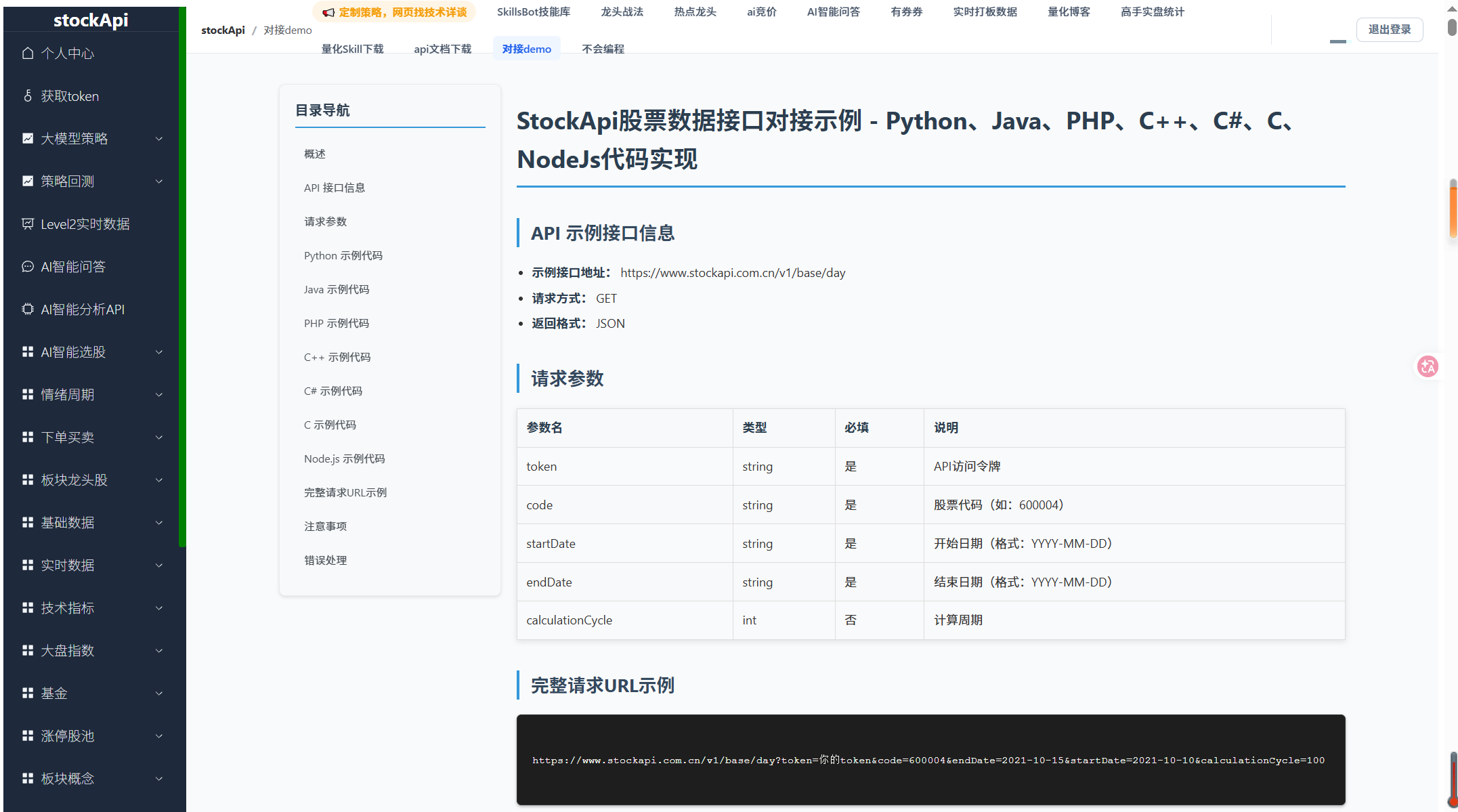Viewport: 1458px width, 812px height.
Task: Jump to 完整请求URL示例 in the directory
Action: coord(345,492)
